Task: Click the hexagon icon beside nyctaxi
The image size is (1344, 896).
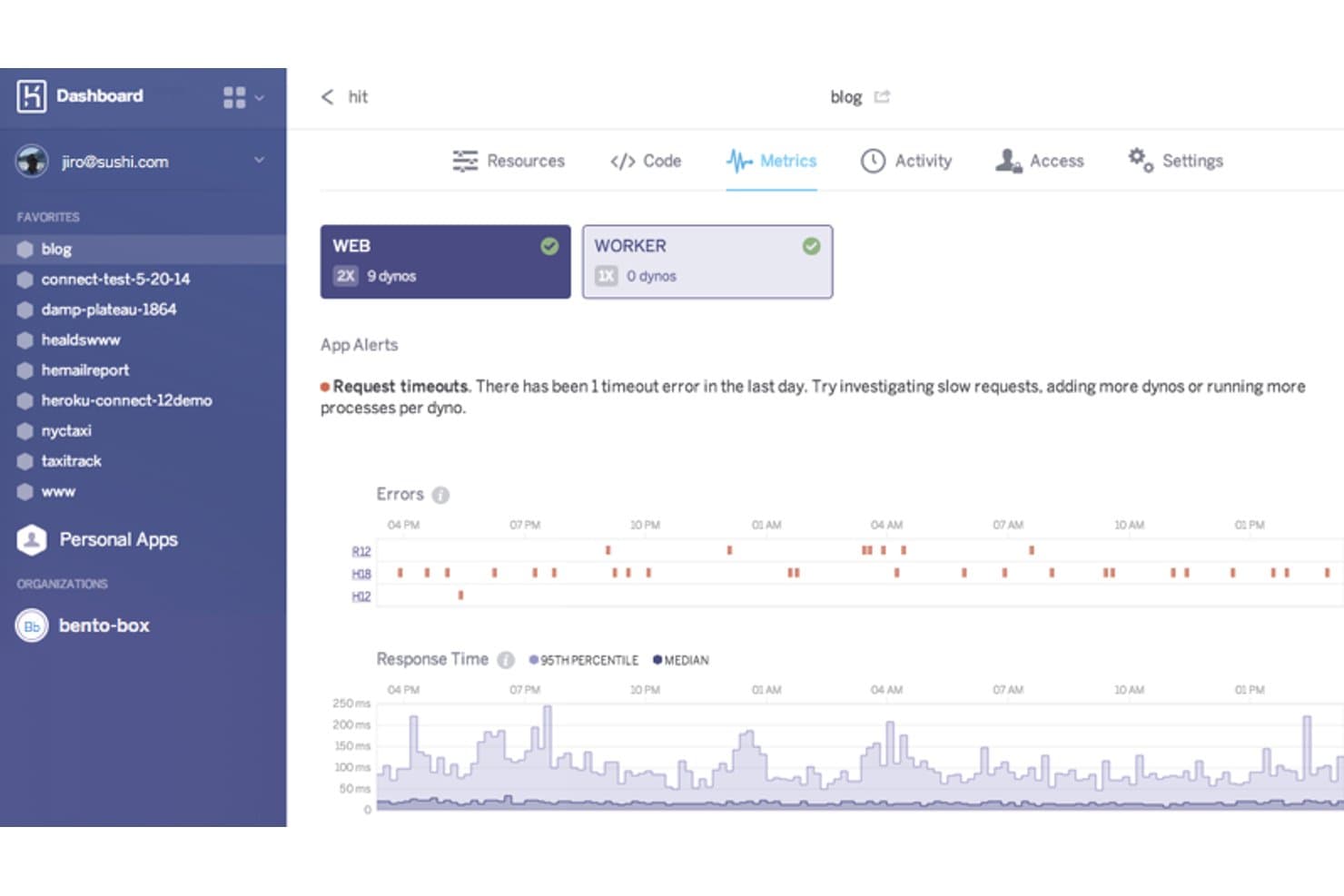Action: [x=25, y=431]
